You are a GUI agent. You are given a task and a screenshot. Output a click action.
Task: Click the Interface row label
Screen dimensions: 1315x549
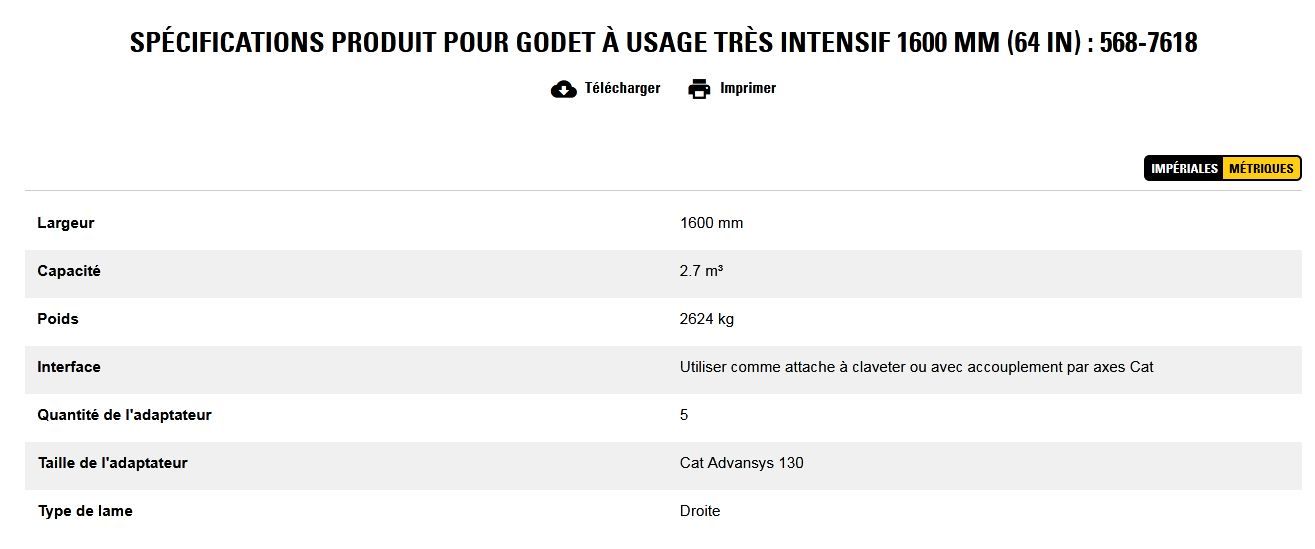coord(69,367)
